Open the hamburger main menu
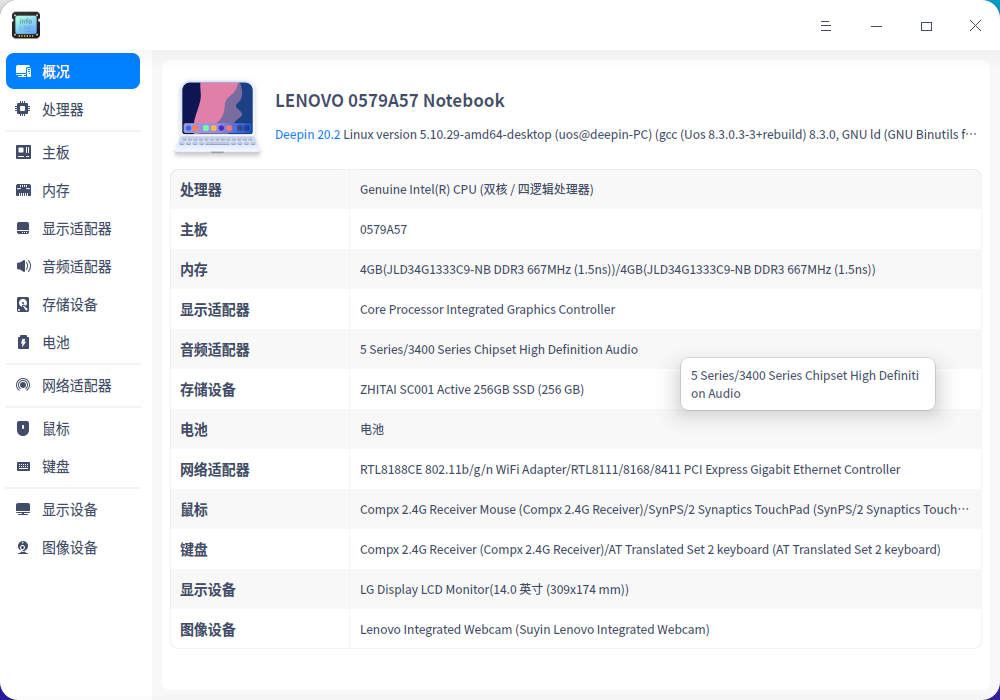 click(x=826, y=26)
